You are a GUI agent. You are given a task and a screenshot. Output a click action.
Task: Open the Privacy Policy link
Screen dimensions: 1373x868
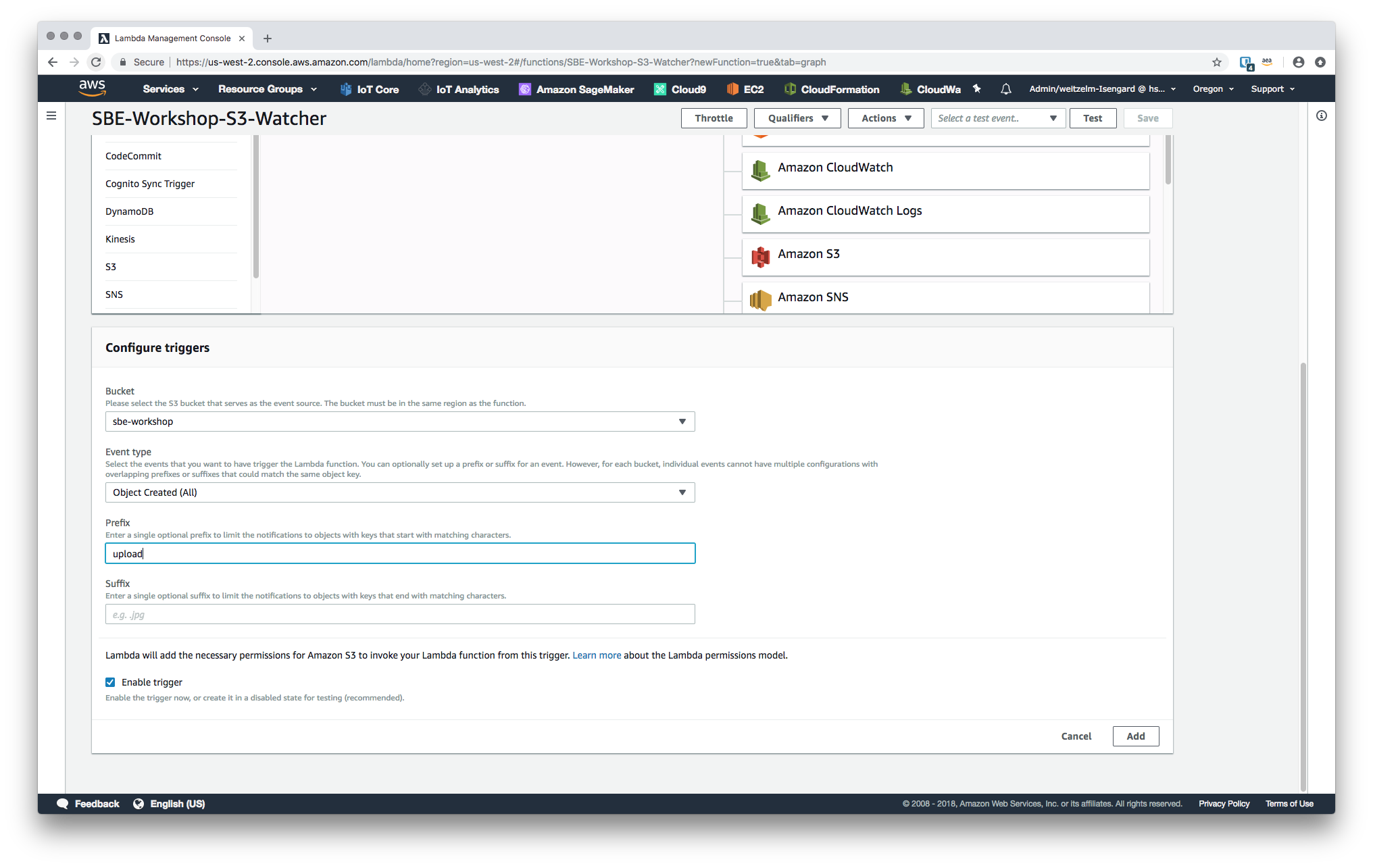tap(1224, 804)
